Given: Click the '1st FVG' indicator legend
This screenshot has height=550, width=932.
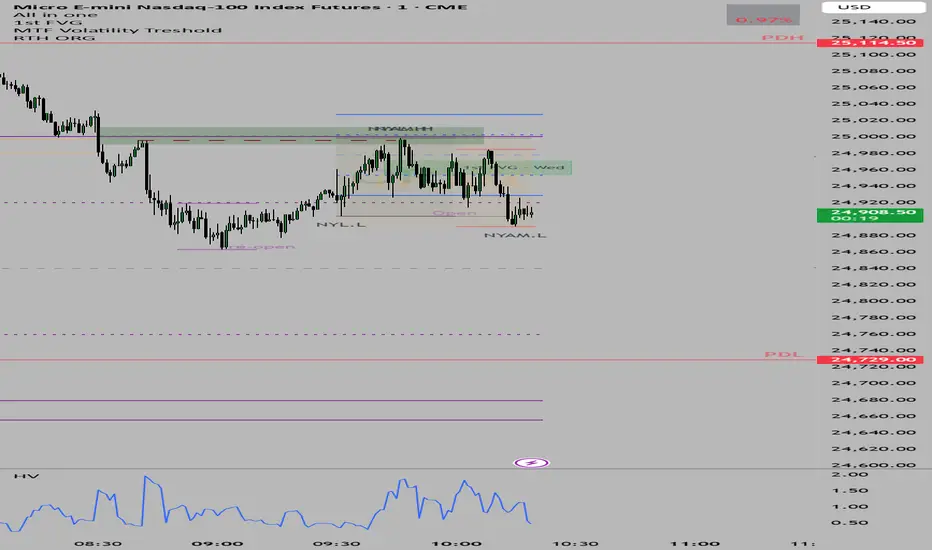Looking at the screenshot, I should (48, 23).
